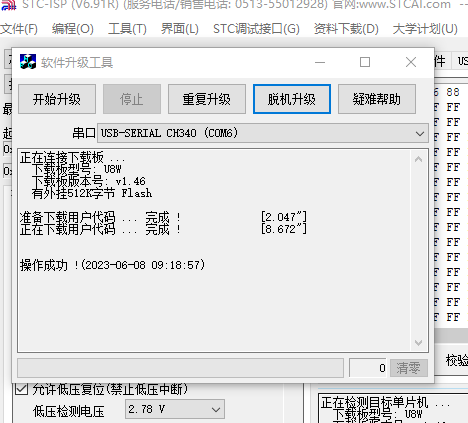The image size is (468, 423).
Task: Click the 脱机升级 button
Action: 292,99
